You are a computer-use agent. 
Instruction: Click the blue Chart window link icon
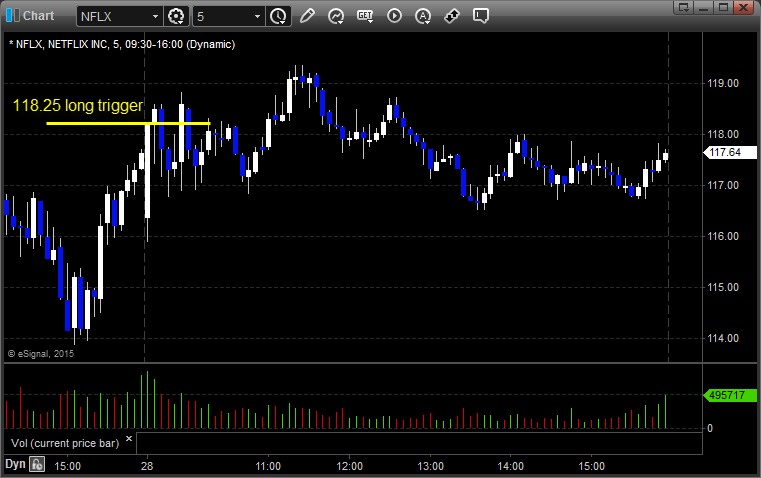click(13, 16)
